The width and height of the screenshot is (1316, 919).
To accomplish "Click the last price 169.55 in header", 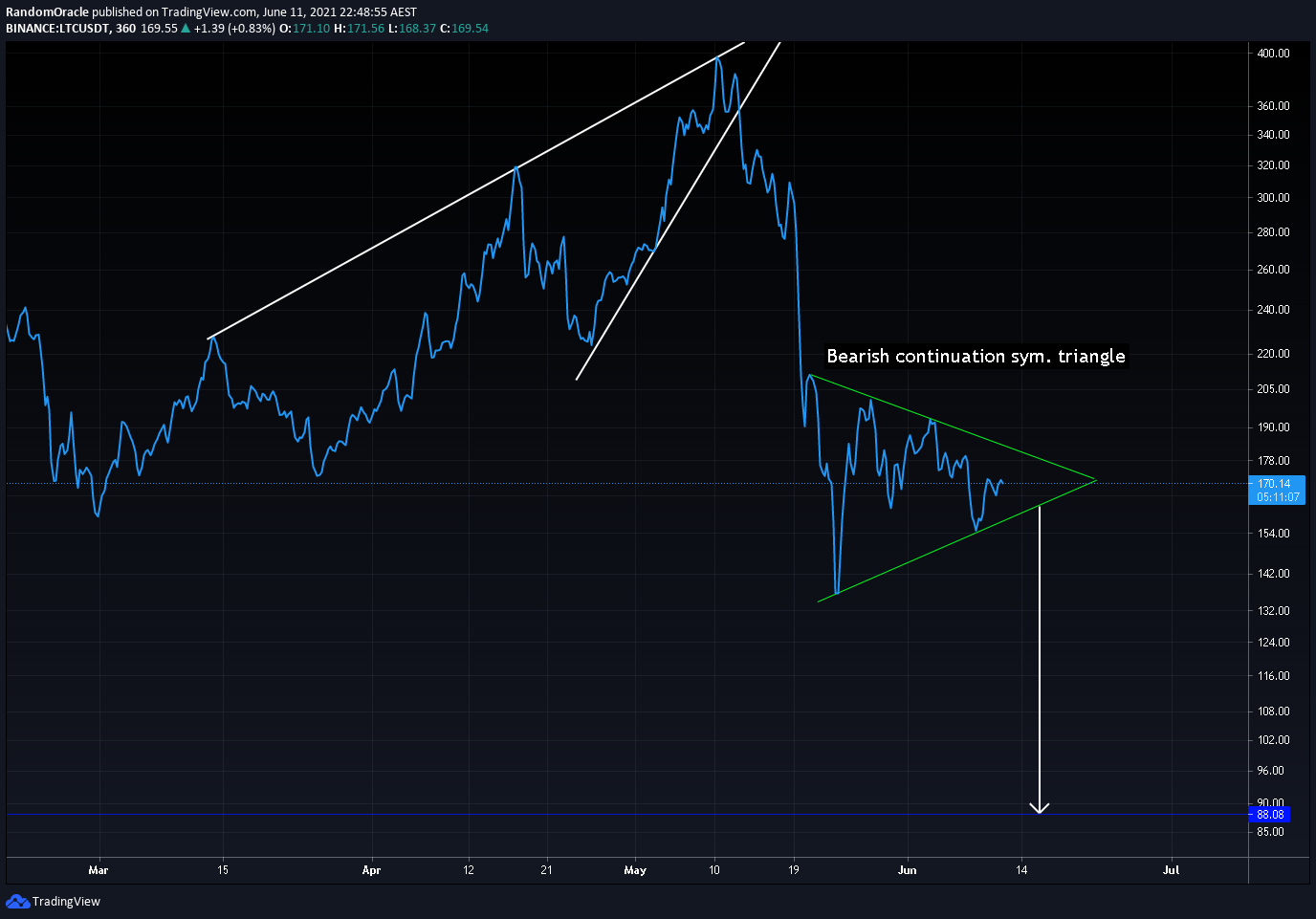I will click(159, 29).
